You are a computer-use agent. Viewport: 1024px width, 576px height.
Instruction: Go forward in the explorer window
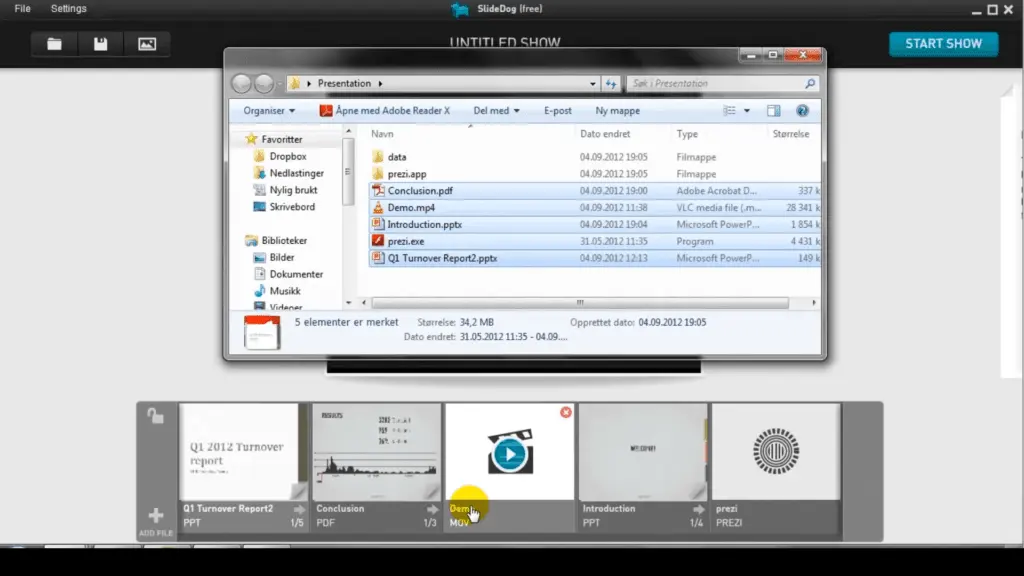coord(263,83)
